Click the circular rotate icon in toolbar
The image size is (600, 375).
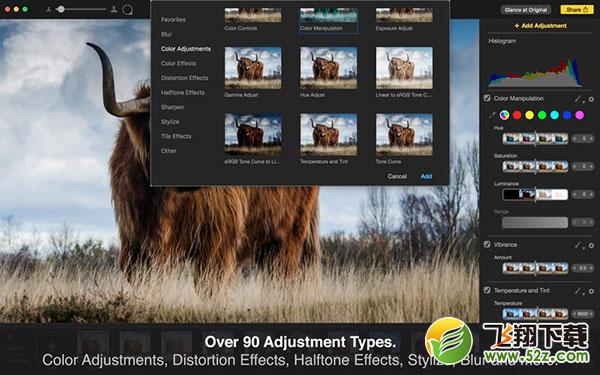[127, 10]
